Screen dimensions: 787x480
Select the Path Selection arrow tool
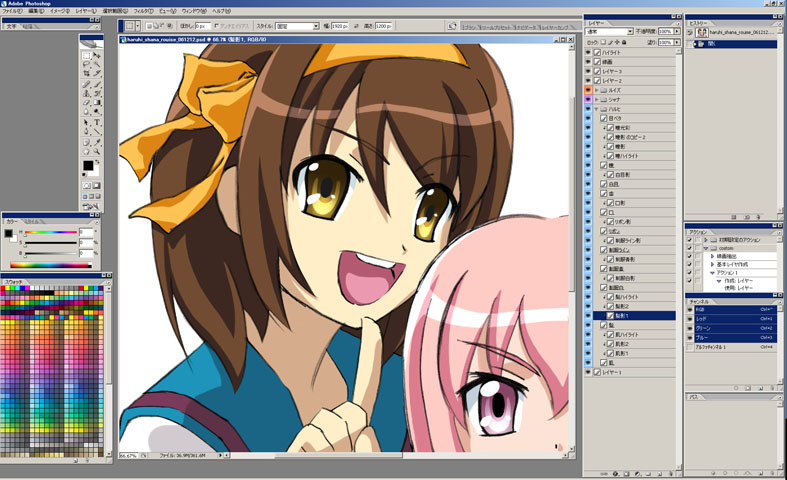pyautogui.click(x=86, y=123)
